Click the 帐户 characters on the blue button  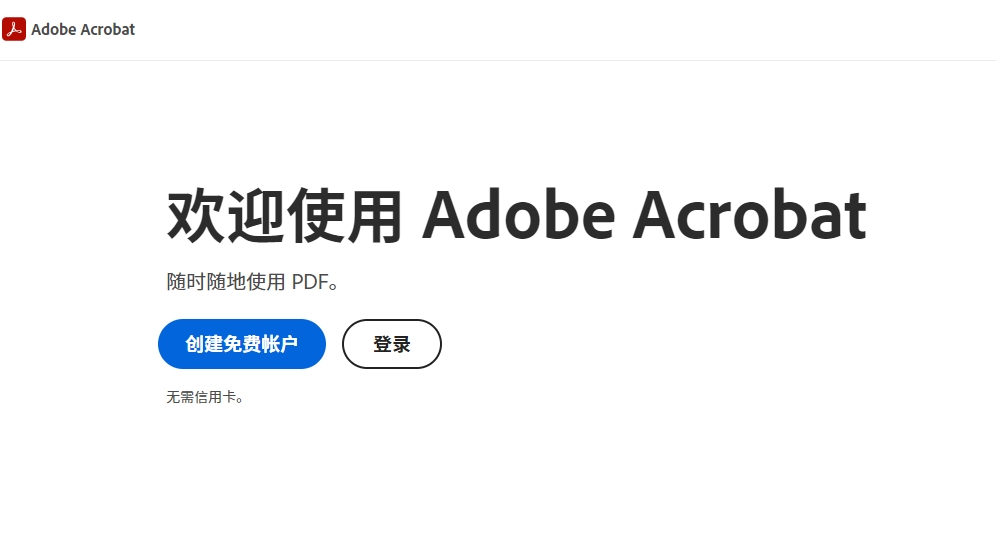(279, 344)
